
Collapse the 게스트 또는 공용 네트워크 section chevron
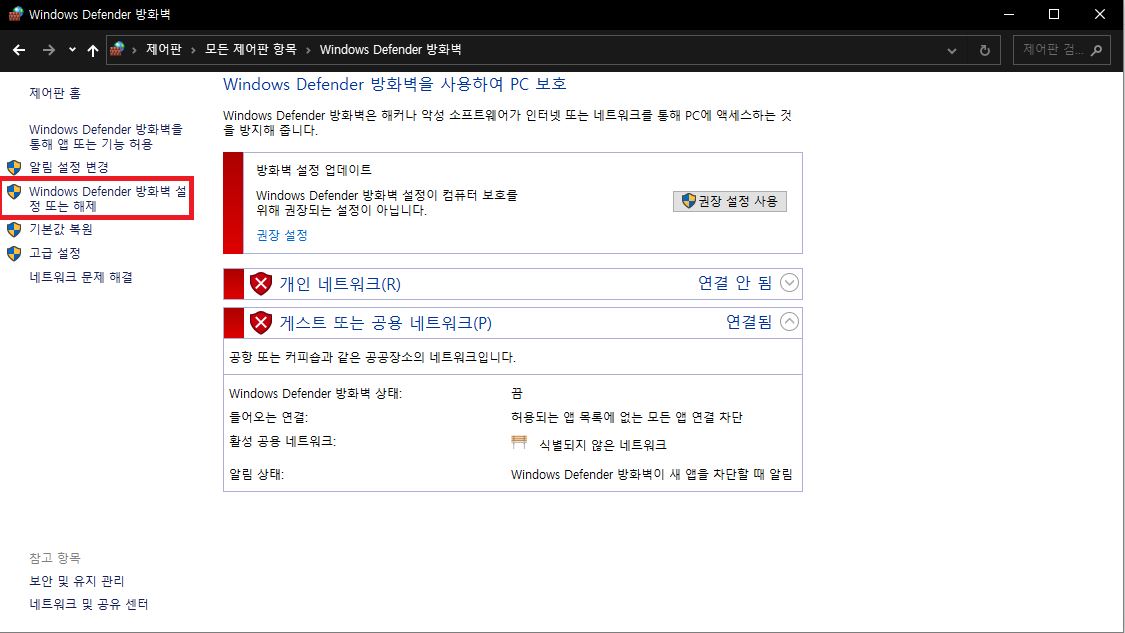click(789, 322)
